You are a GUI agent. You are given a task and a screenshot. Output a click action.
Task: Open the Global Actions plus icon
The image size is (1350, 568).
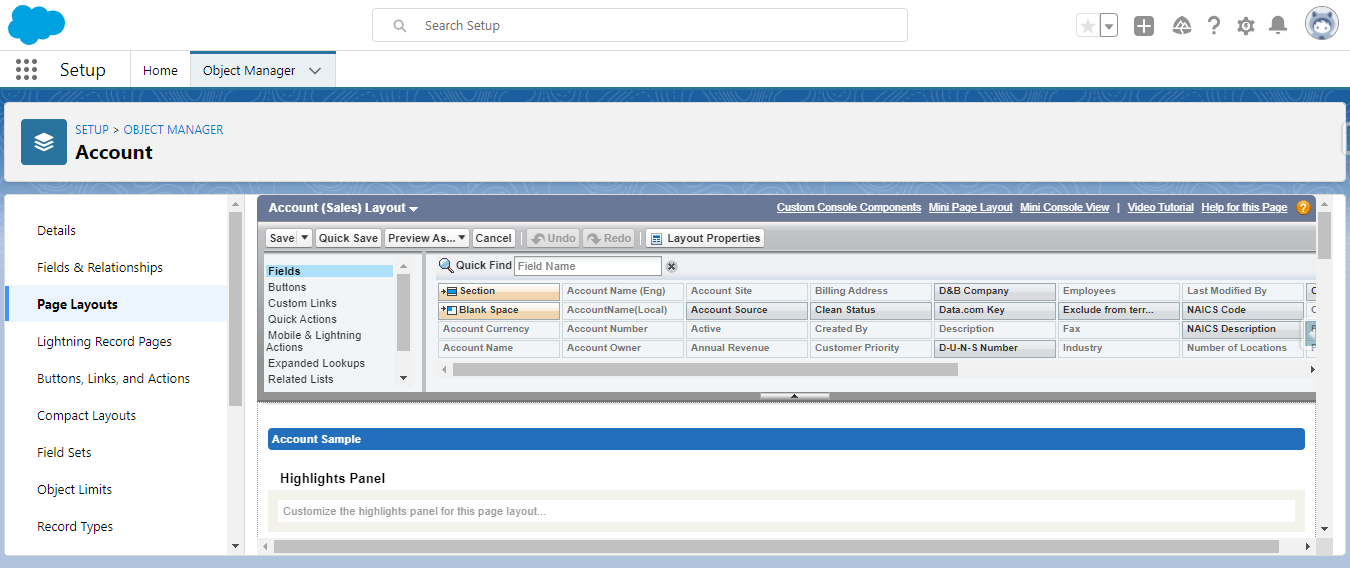point(1144,26)
